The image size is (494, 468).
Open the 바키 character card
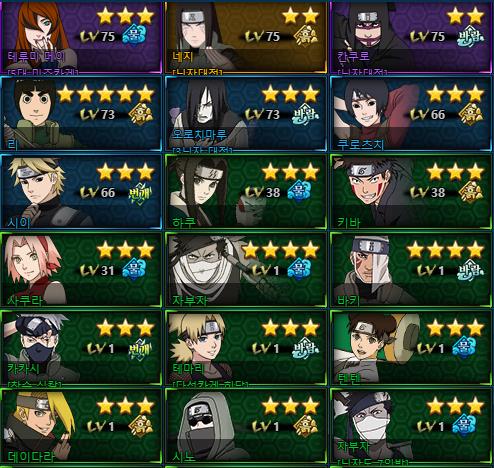tap(411, 270)
